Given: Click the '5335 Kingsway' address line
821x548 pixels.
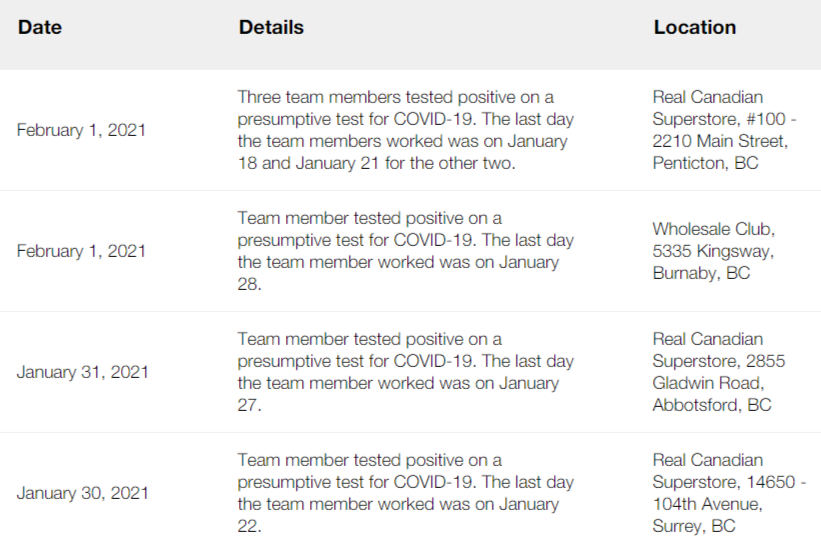Looking at the screenshot, I should coord(713,251).
